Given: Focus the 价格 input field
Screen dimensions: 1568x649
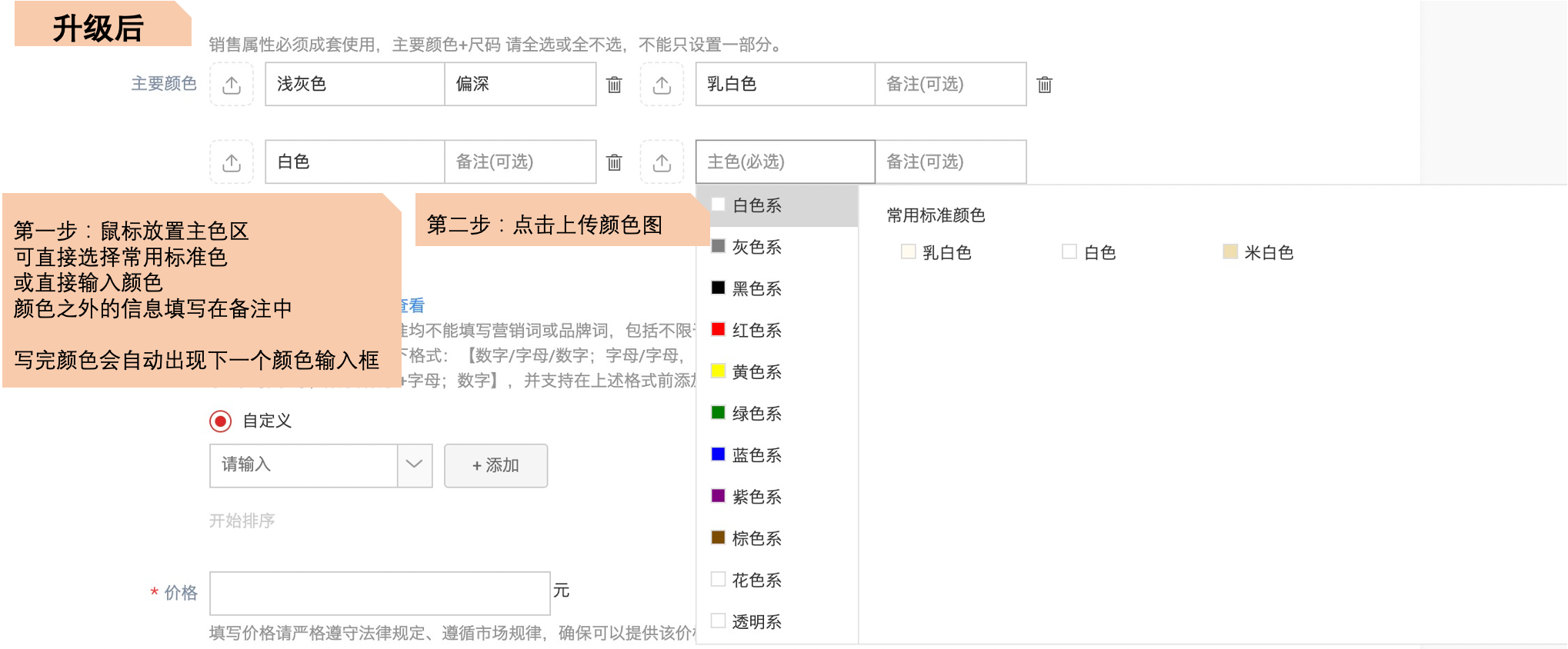Looking at the screenshot, I should point(380,593).
